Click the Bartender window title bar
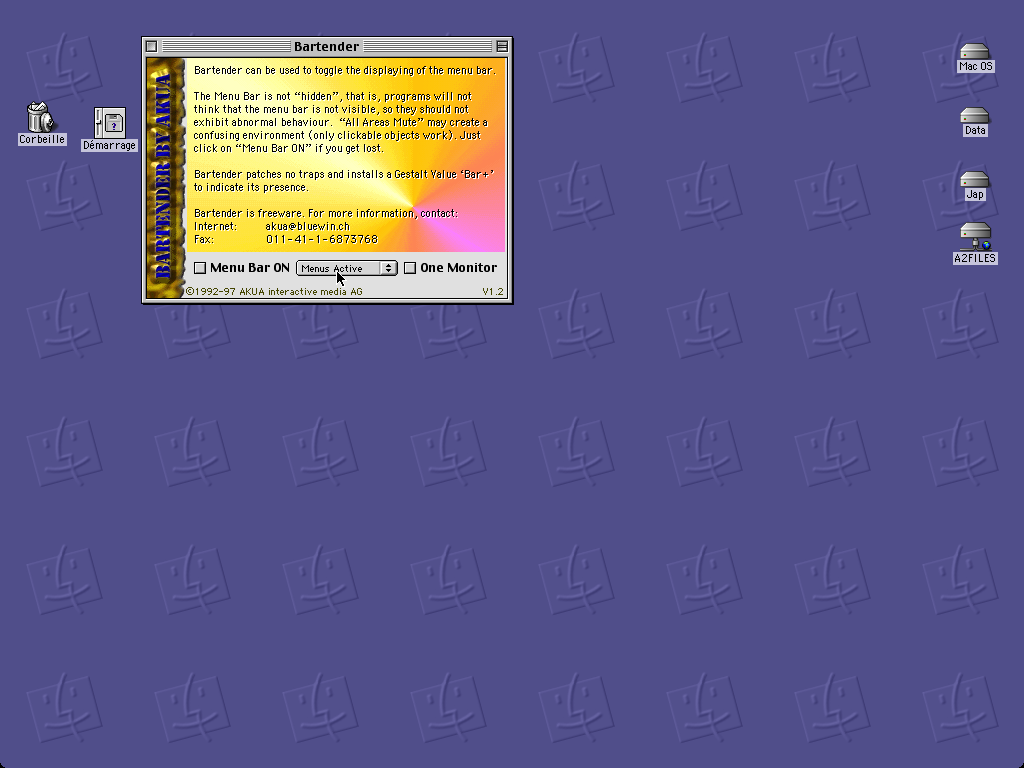The width and height of the screenshot is (1024, 768). point(327,46)
